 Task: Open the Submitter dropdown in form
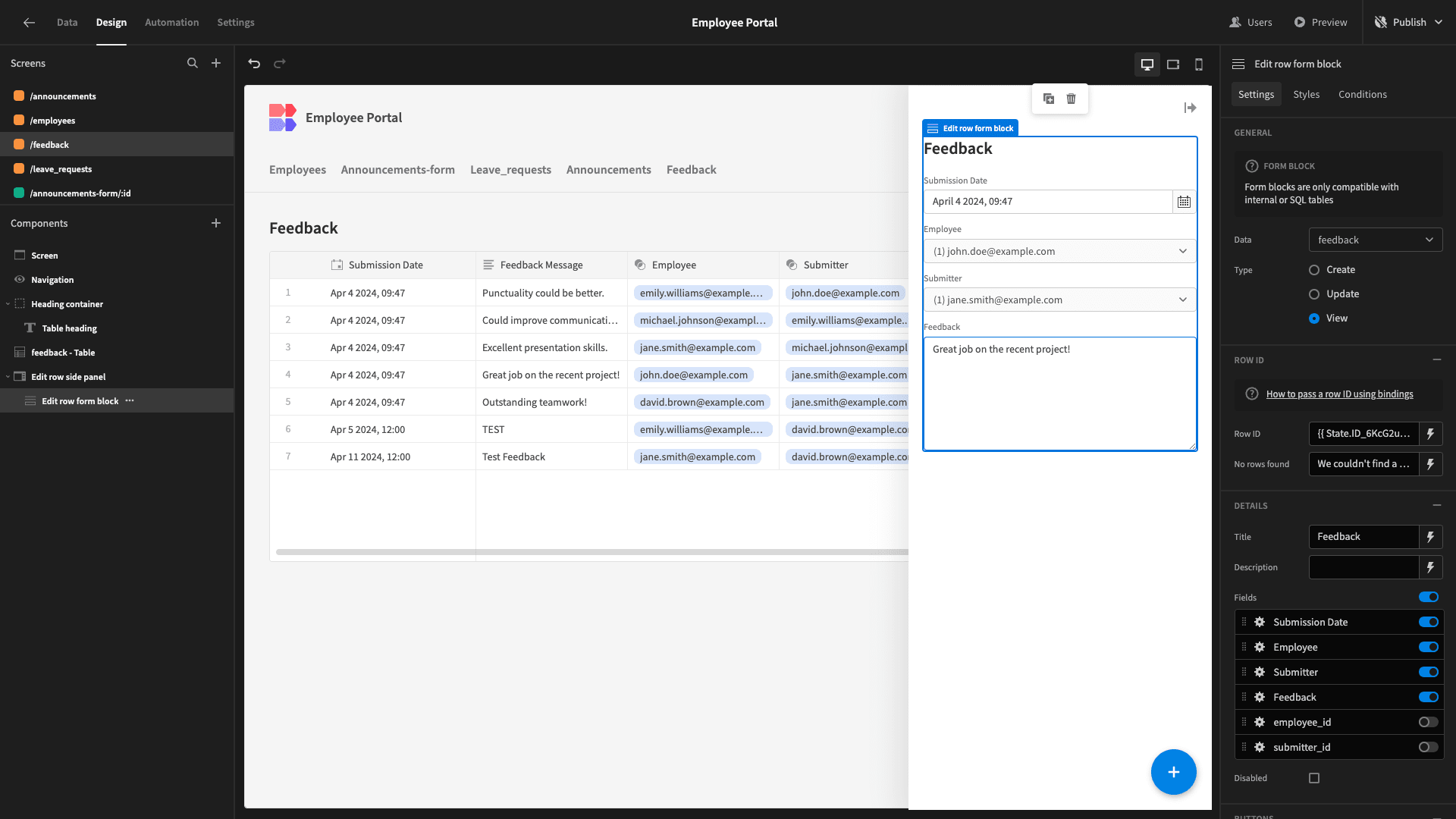[x=1059, y=300]
